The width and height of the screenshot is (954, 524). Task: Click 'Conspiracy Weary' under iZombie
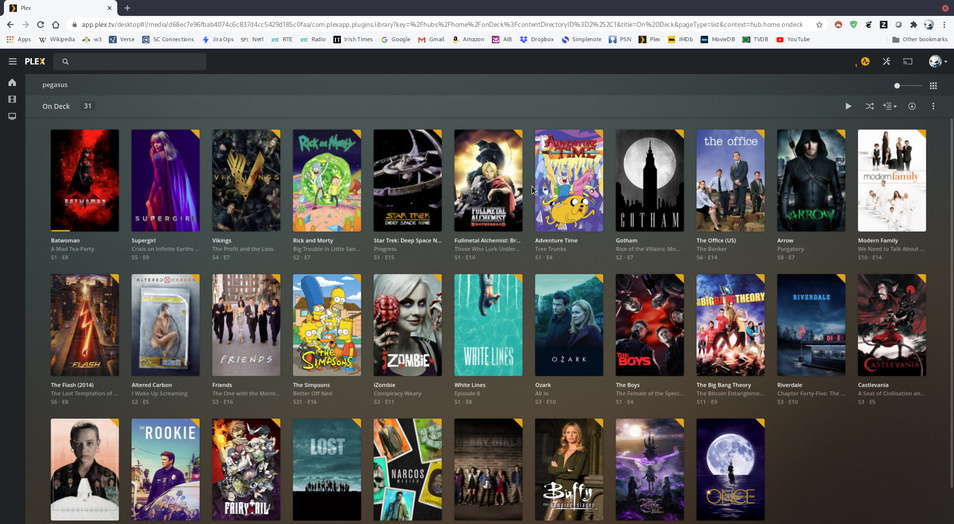(x=397, y=394)
